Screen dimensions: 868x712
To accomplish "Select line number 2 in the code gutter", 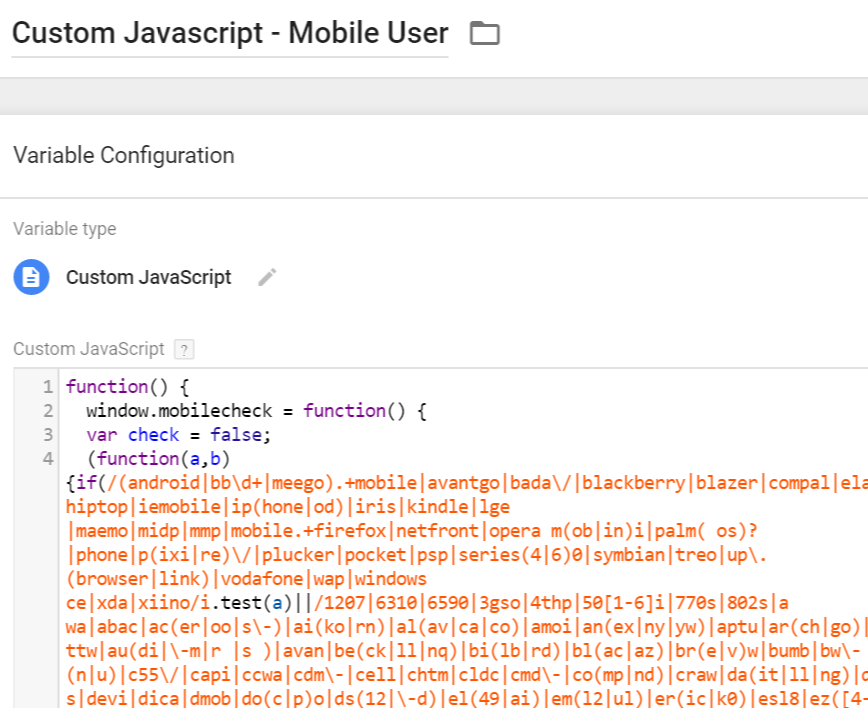I will point(47,411).
